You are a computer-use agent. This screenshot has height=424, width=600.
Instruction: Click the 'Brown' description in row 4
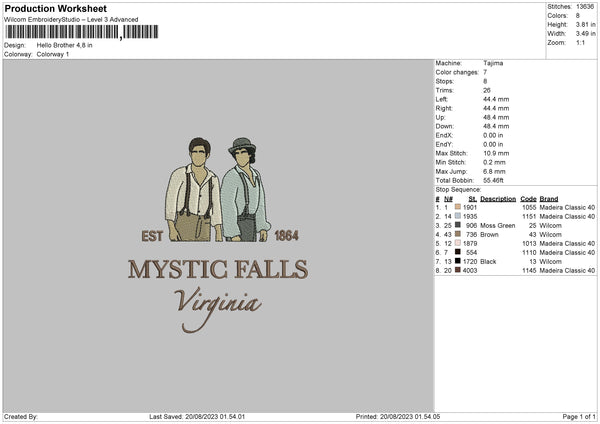click(489, 235)
